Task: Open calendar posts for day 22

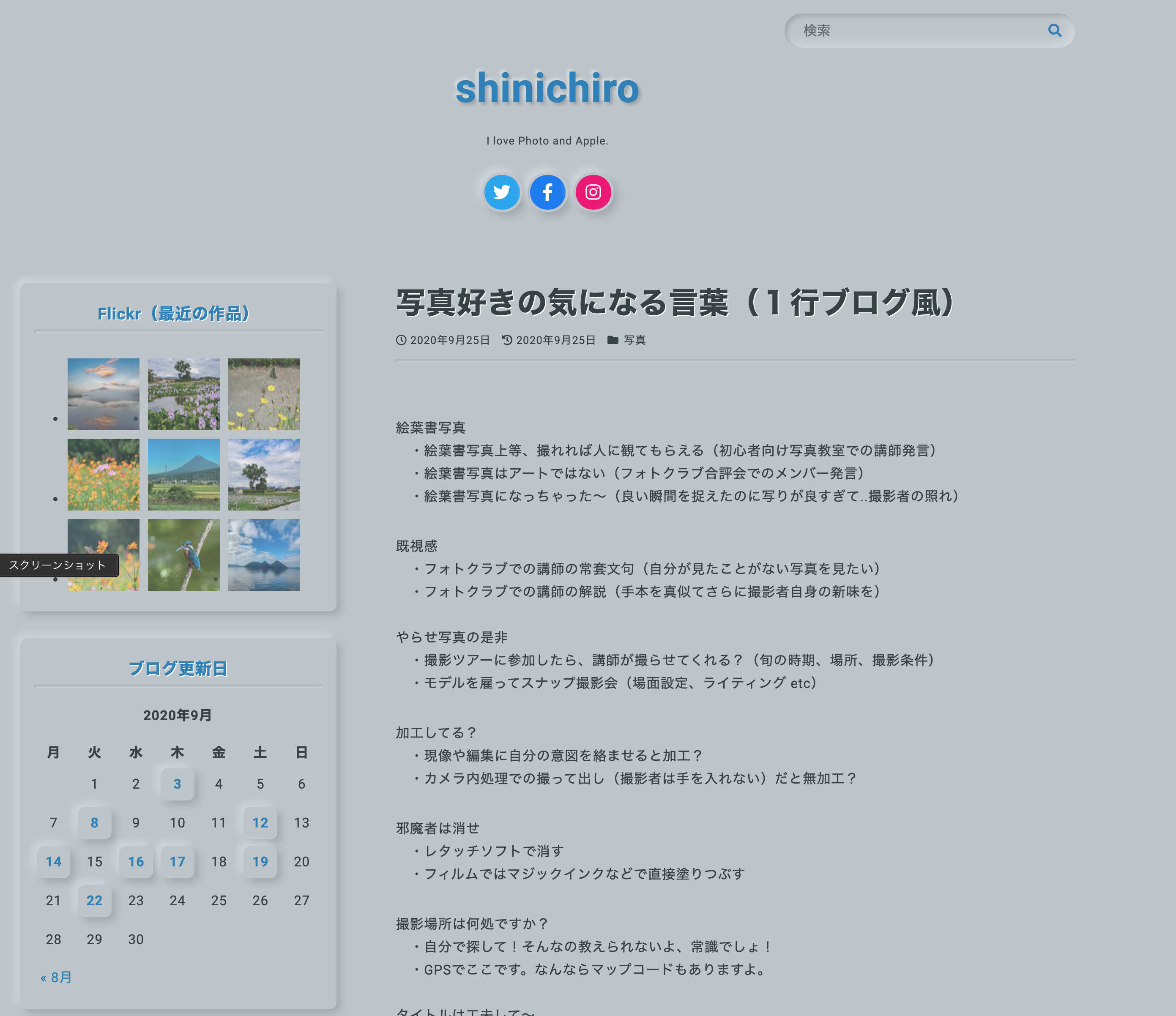Action: point(94,900)
